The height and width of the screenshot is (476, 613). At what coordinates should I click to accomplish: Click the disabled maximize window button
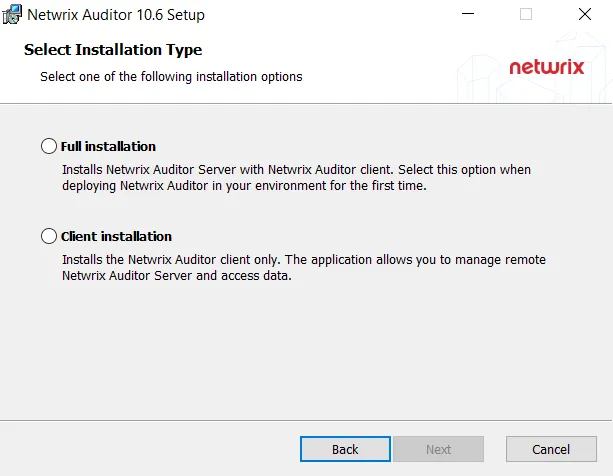[526, 14]
